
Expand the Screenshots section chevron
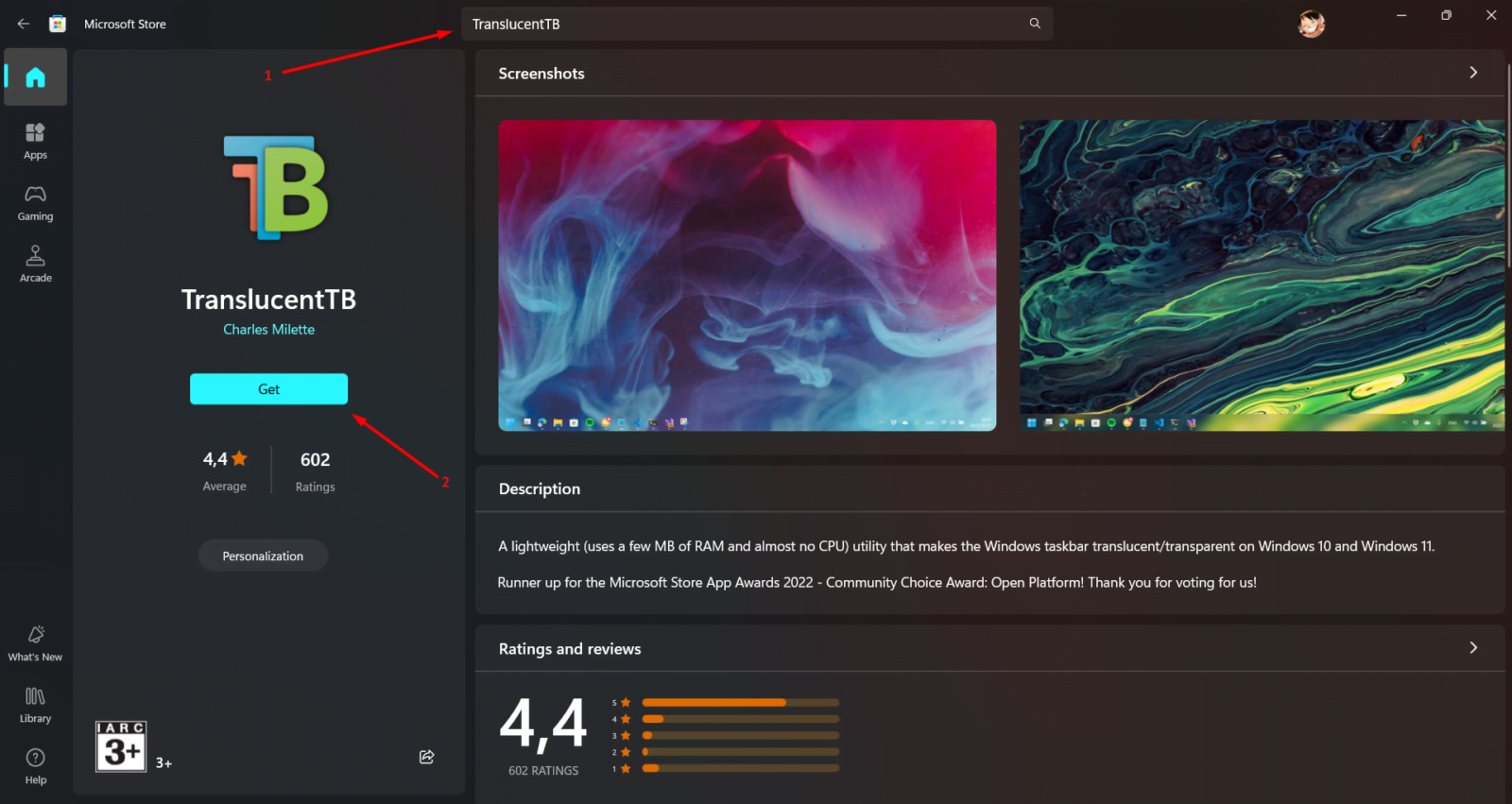pos(1473,73)
